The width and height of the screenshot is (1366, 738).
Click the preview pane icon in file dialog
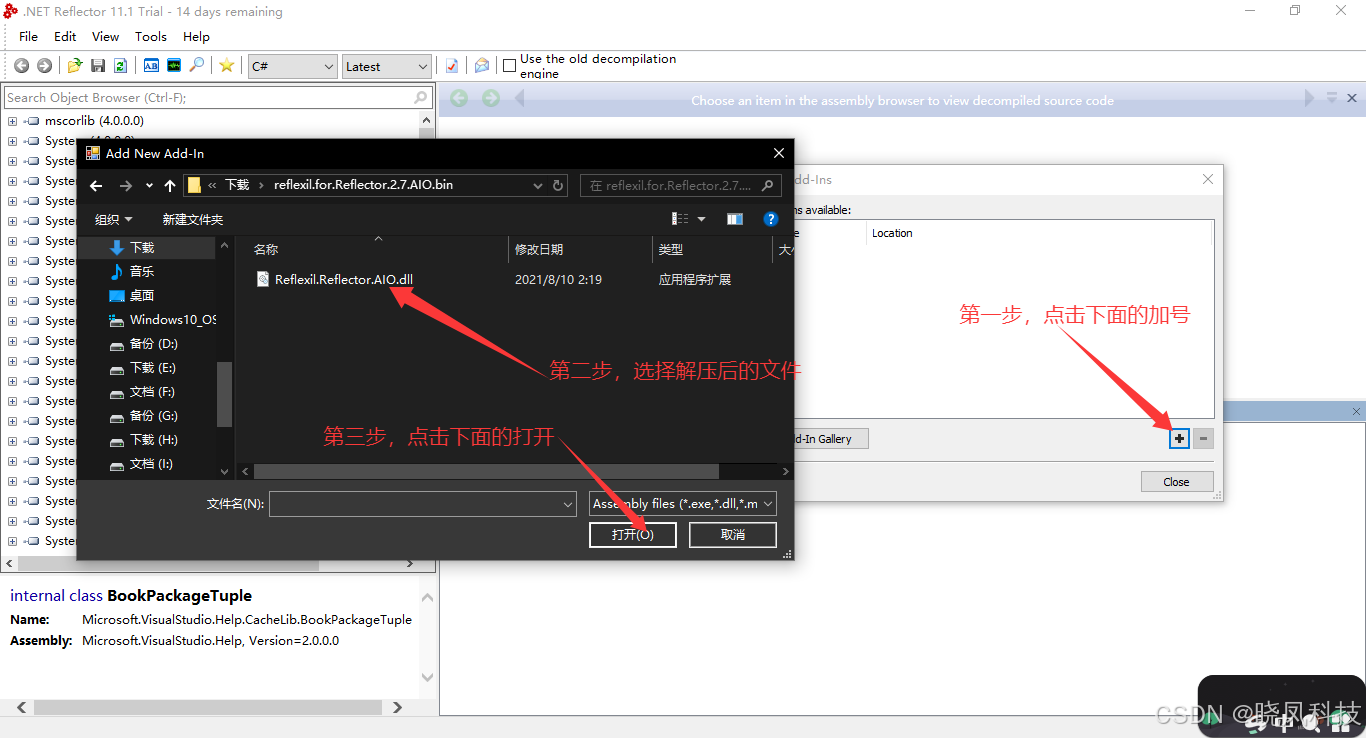point(735,219)
